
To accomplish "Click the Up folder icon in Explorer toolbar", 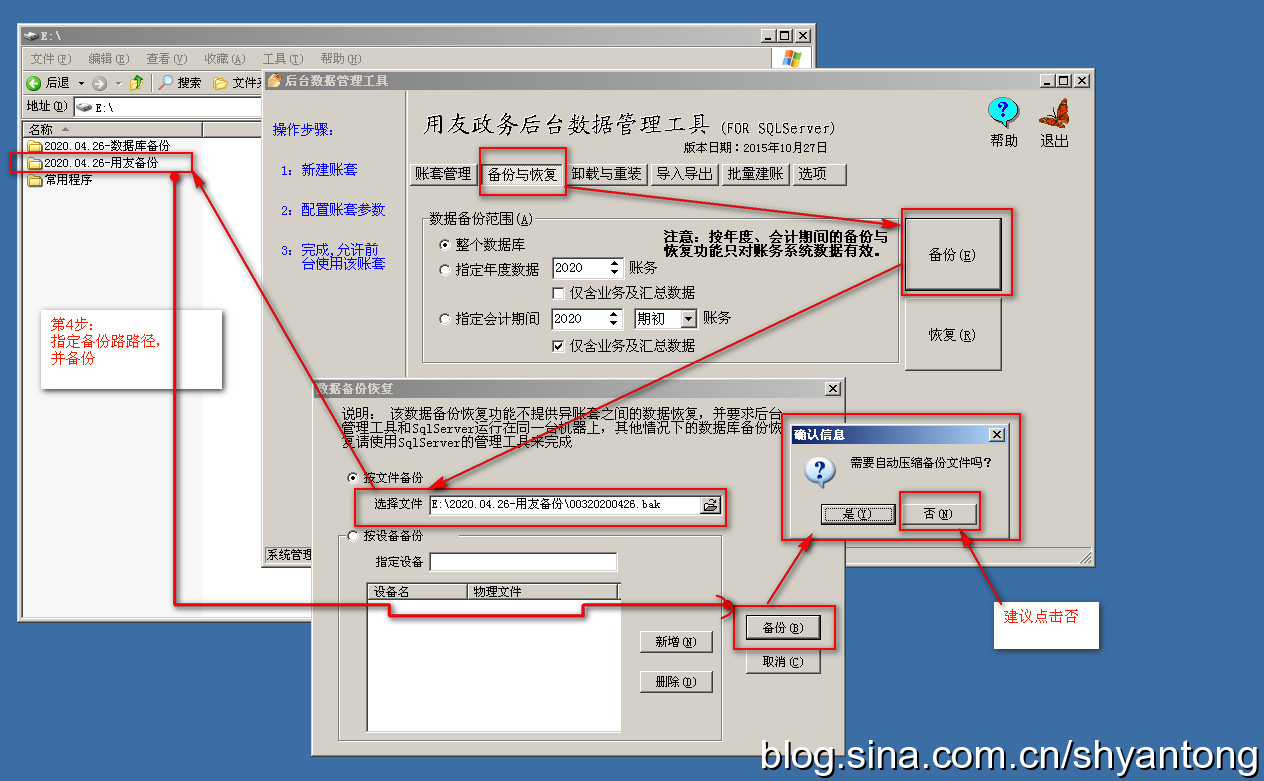I will [x=136, y=83].
